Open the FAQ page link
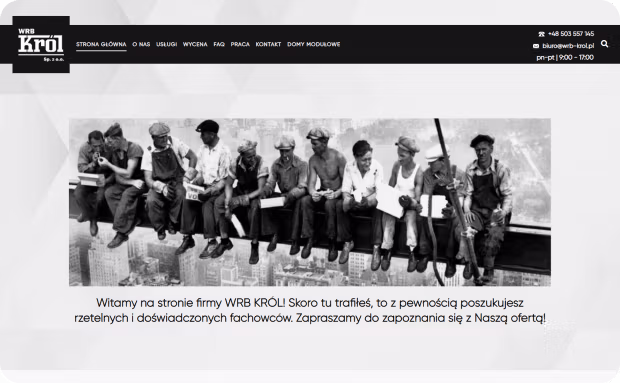The height and width of the screenshot is (383, 620). pos(219,44)
